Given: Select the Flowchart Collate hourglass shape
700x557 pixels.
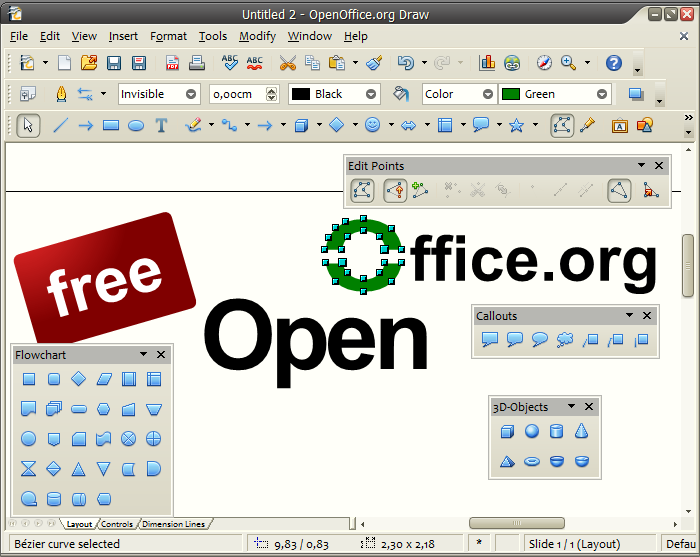Looking at the screenshot, I should point(29,469).
